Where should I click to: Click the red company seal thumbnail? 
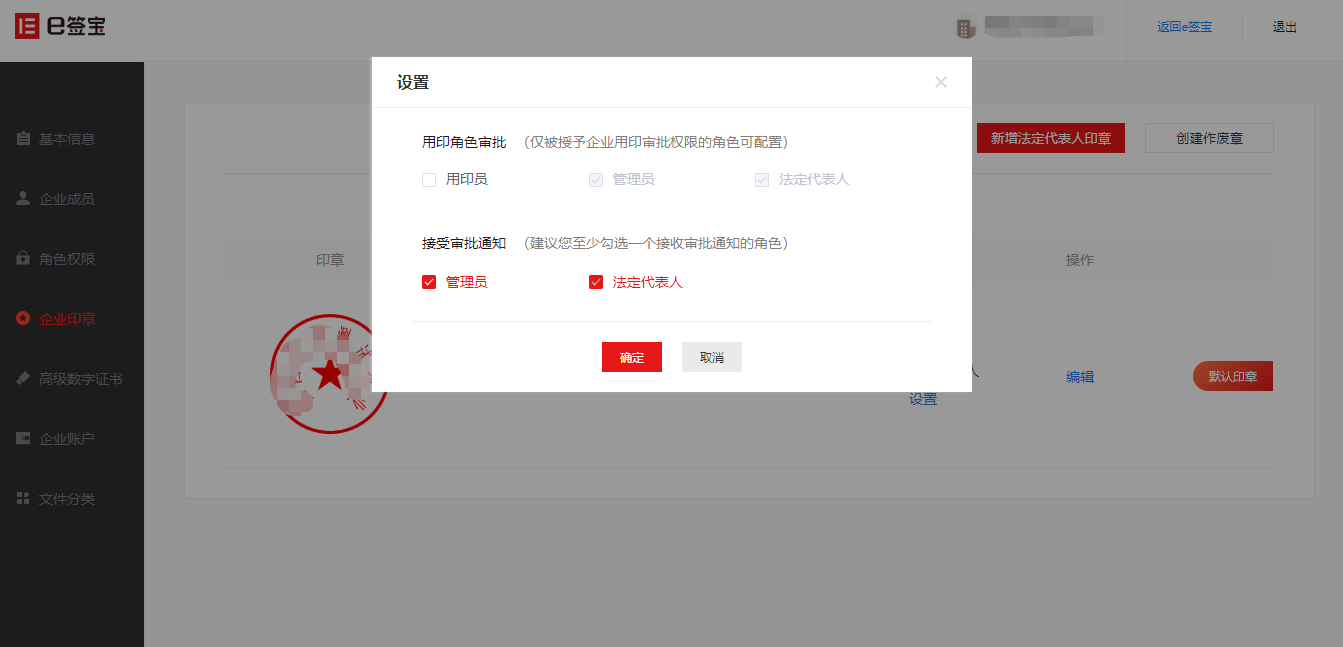pos(329,374)
